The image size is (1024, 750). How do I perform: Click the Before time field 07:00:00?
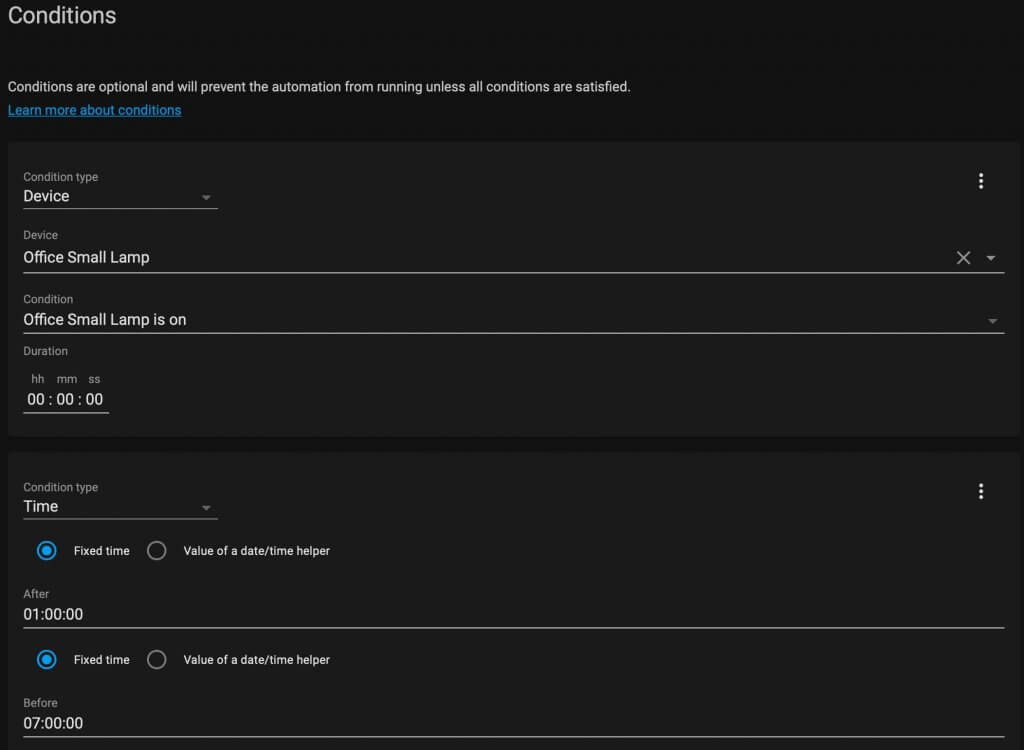click(x=513, y=723)
